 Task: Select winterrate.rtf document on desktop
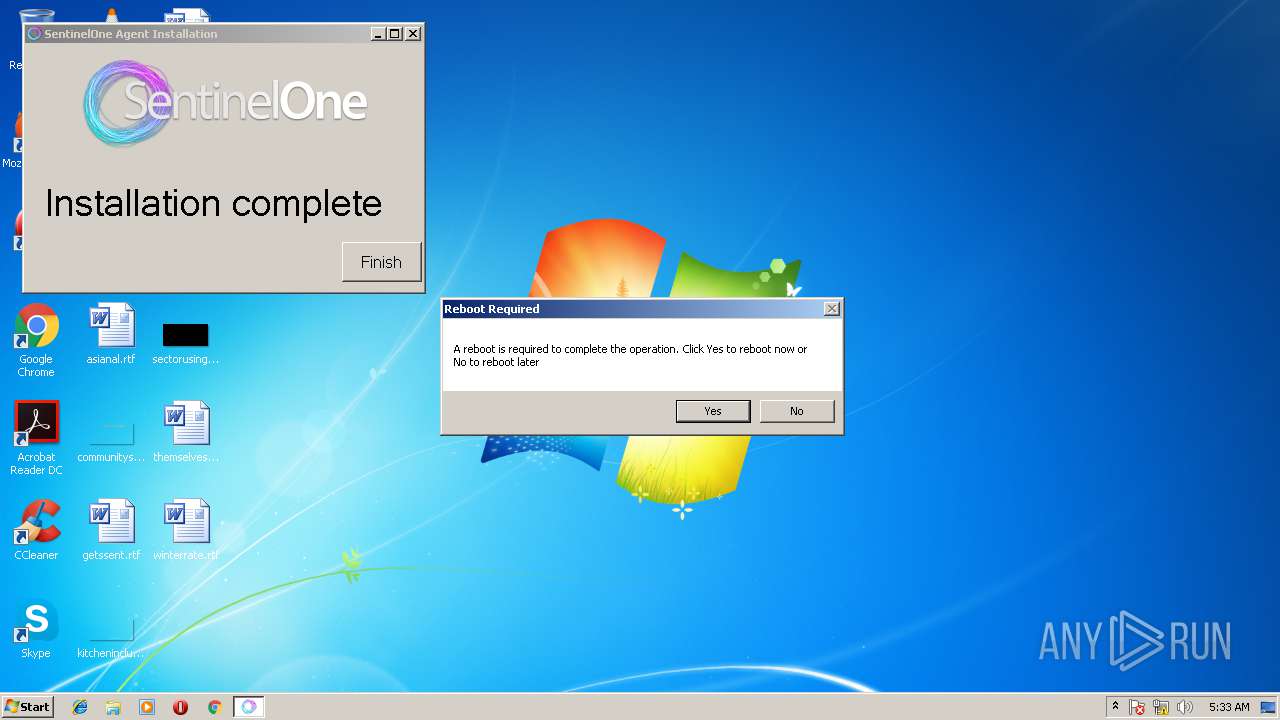click(x=186, y=530)
